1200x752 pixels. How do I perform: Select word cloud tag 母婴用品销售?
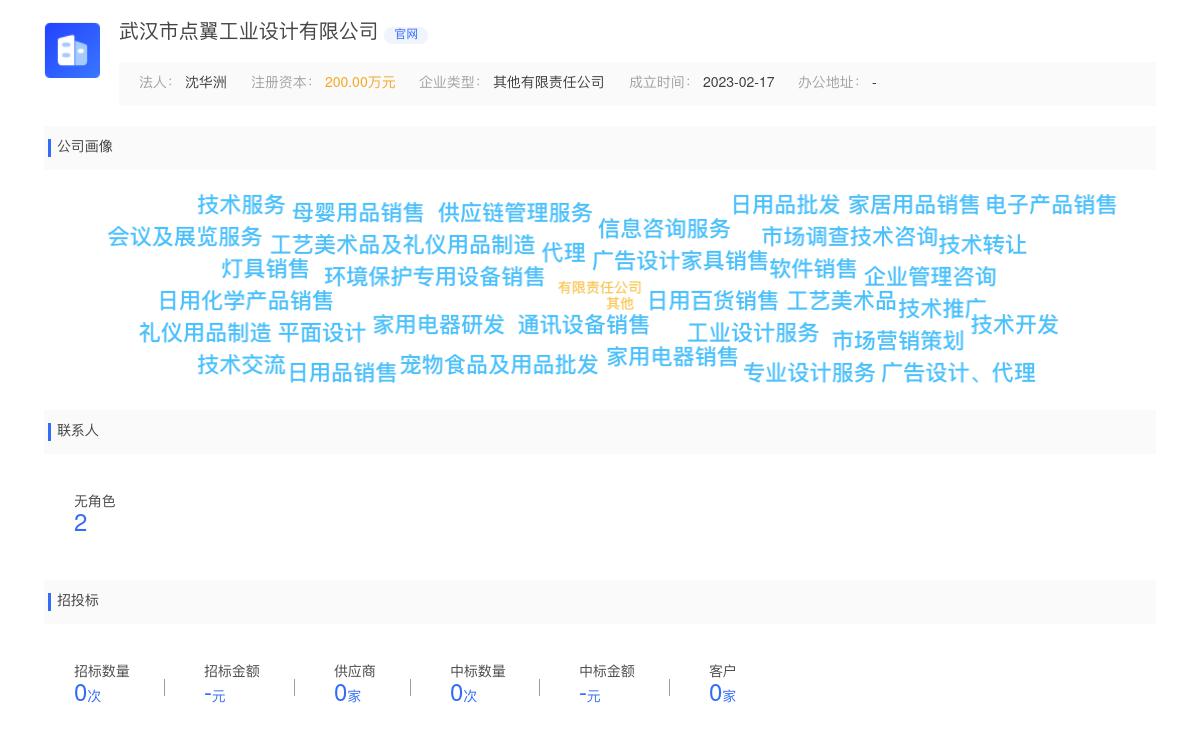pyautogui.click(x=358, y=213)
